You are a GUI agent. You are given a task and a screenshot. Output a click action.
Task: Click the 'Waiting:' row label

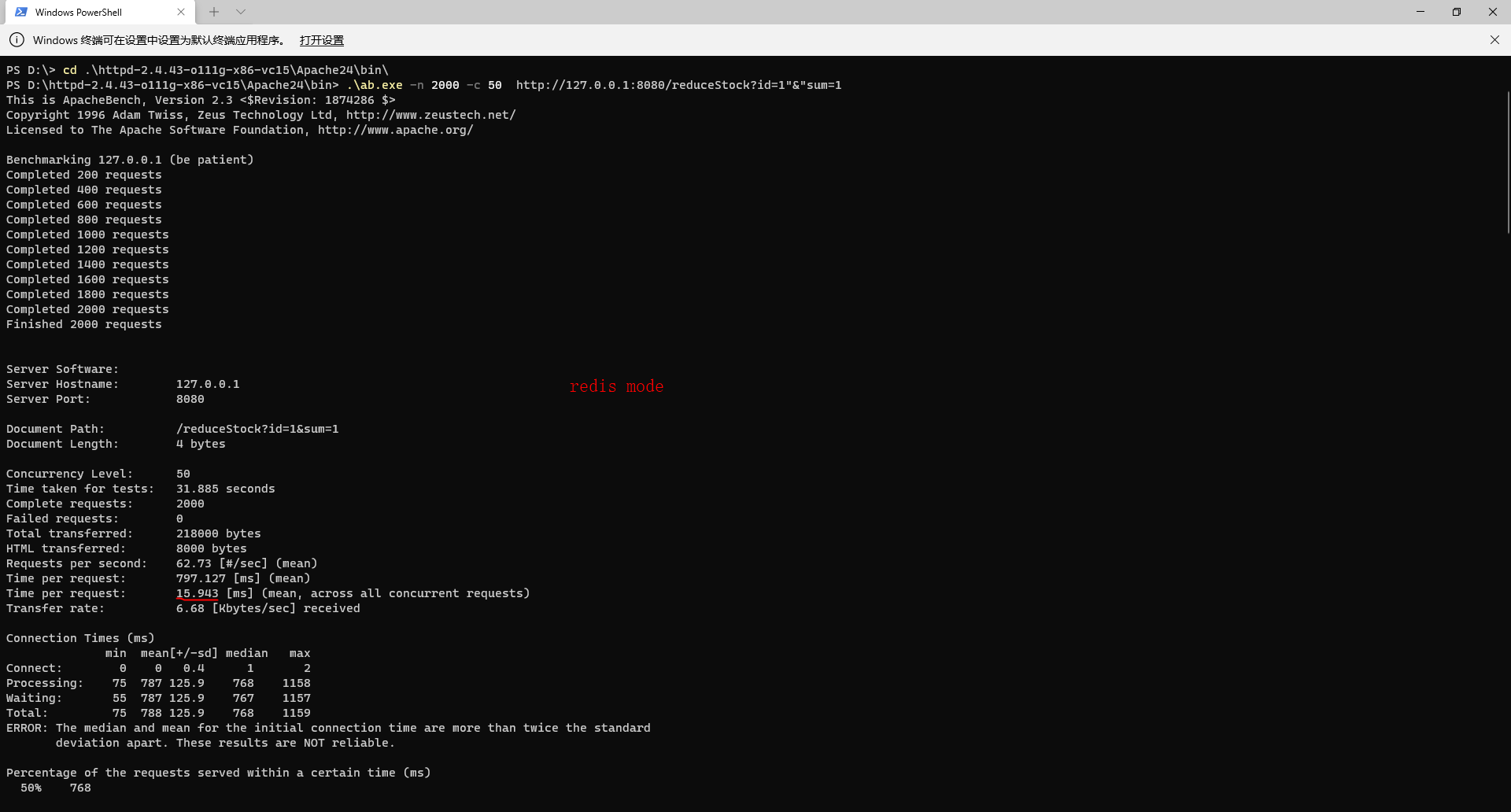coord(34,698)
